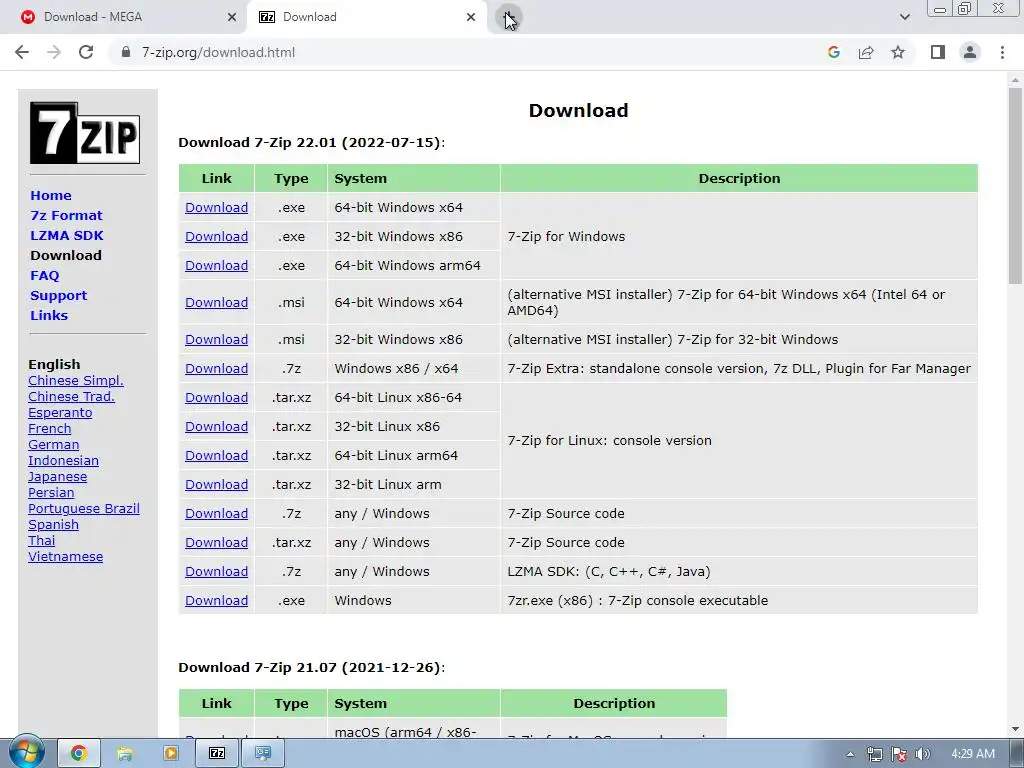Switch language to Esperanto
The width and height of the screenshot is (1024, 768).
pos(60,413)
